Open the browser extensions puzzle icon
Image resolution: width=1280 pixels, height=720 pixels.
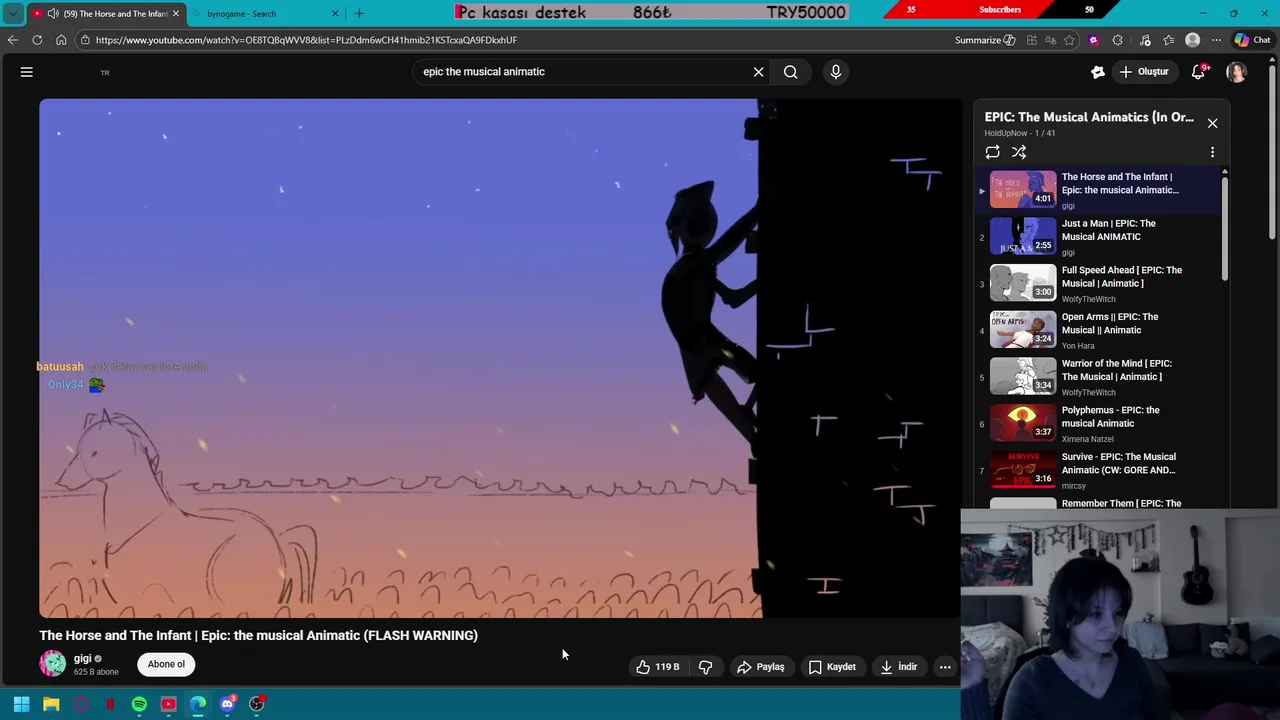pyautogui.click(x=1118, y=40)
